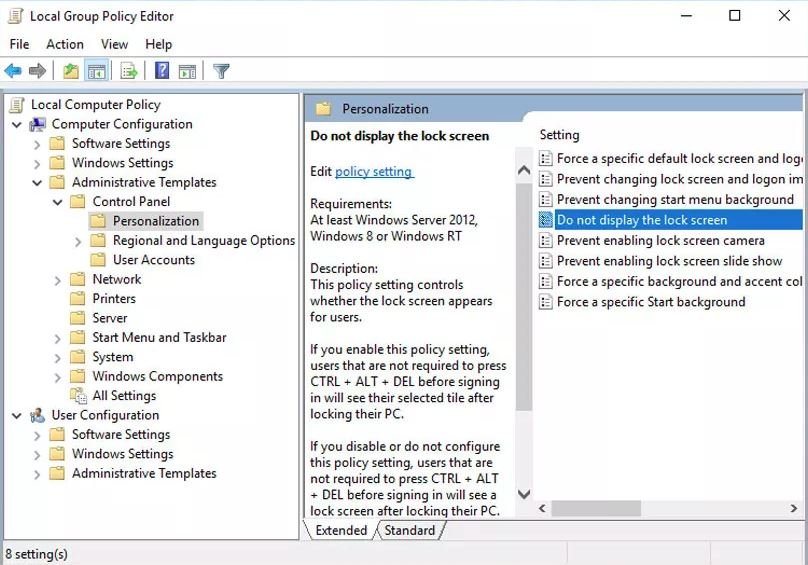
Task: Click the Up One Level folder icon
Action: [71, 71]
